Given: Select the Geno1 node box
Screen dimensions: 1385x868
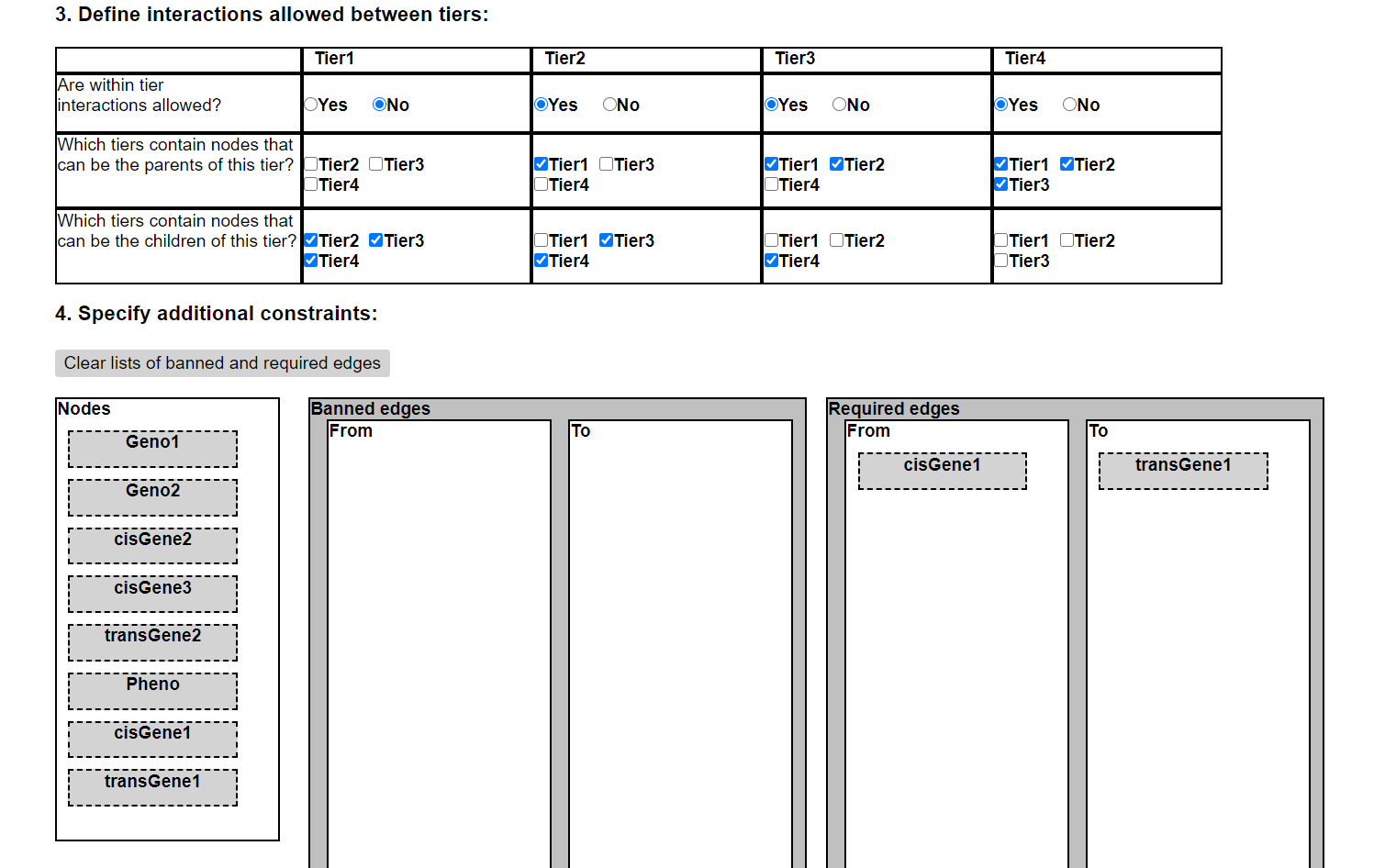Looking at the screenshot, I should click(x=152, y=449).
